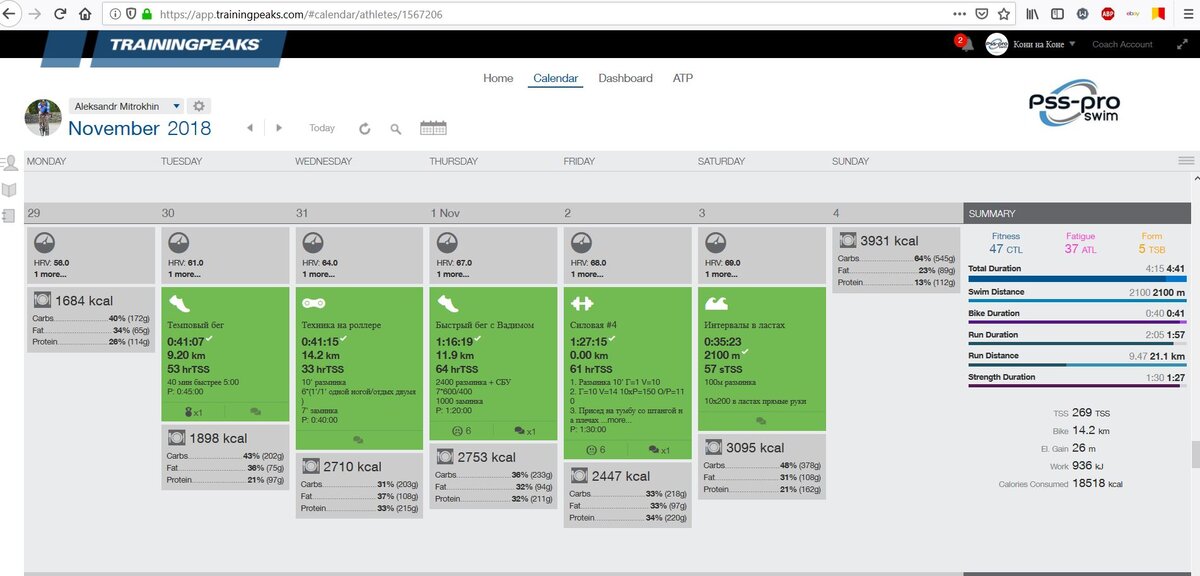Open workout library book icon in left sidebar
Viewport: 1200px width, 576px height.
point(10,189)
